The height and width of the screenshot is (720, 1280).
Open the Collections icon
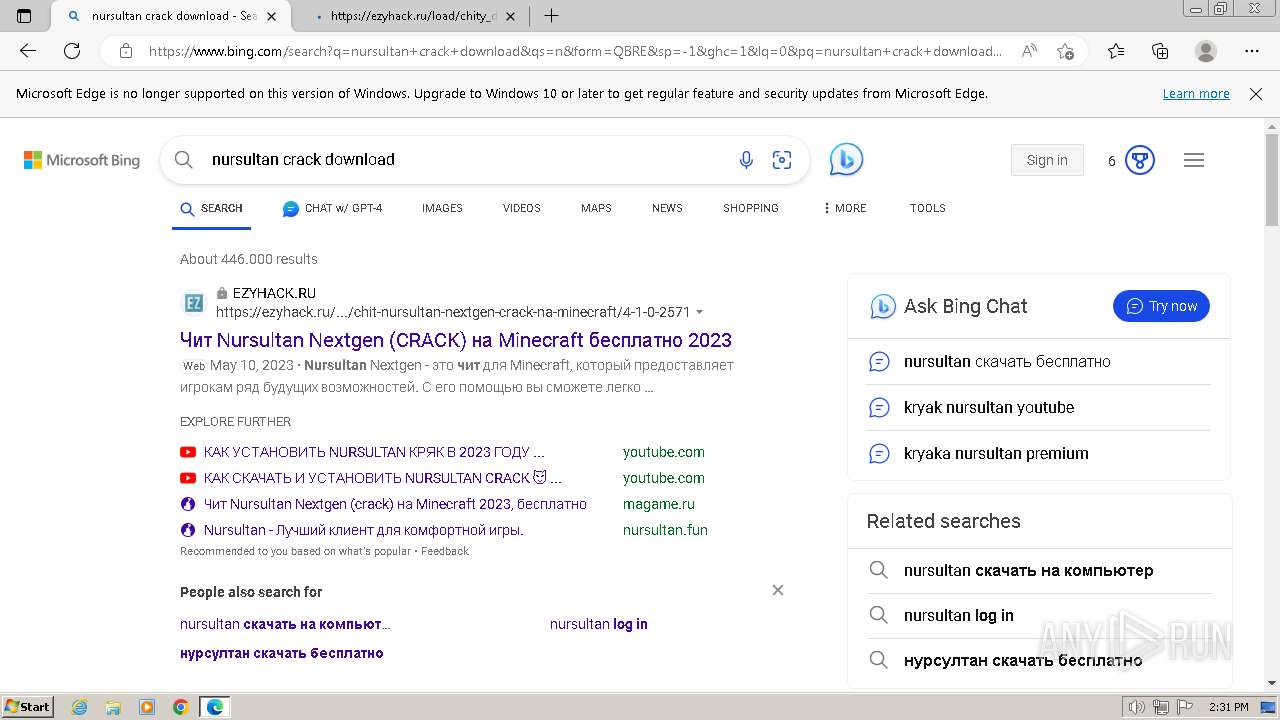click(x=1160, y=51)
